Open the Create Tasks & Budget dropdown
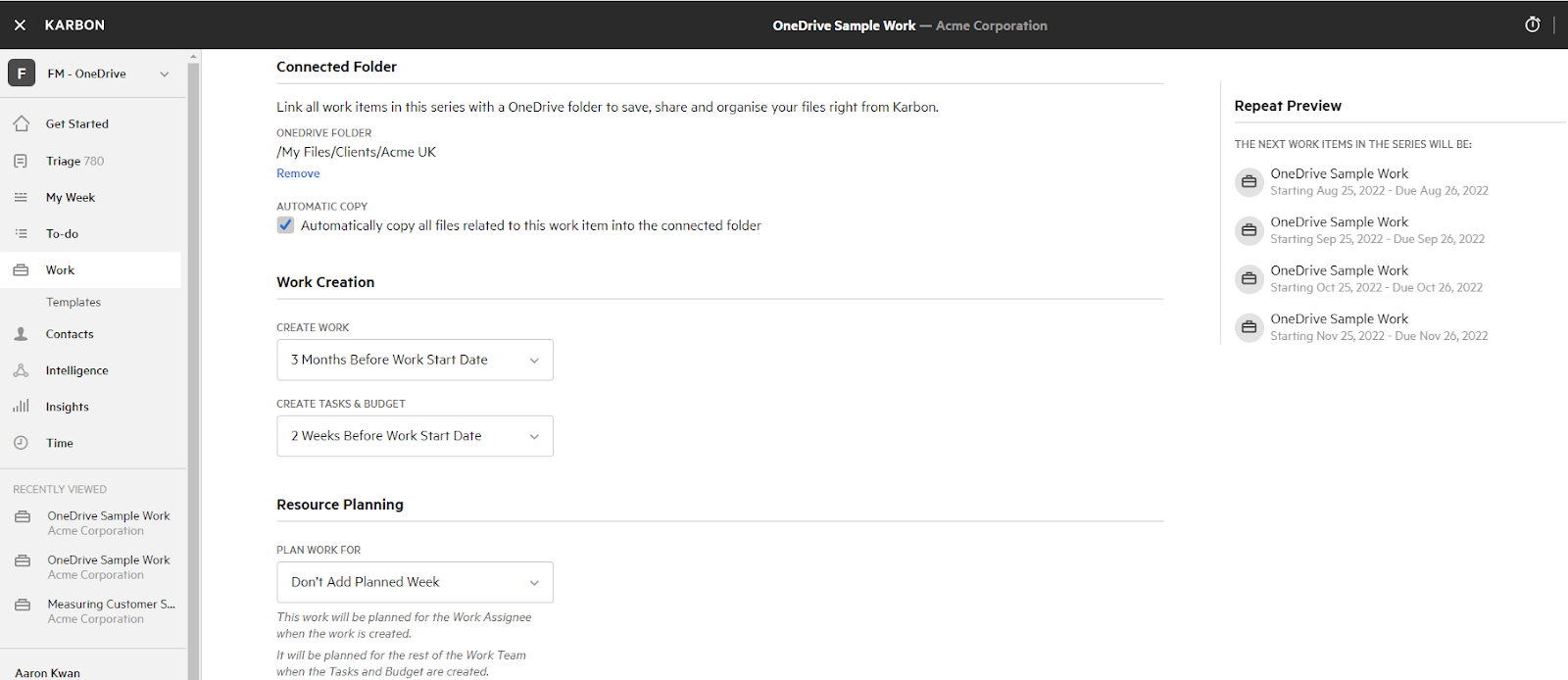The image size is (1568, 680). 415,436
